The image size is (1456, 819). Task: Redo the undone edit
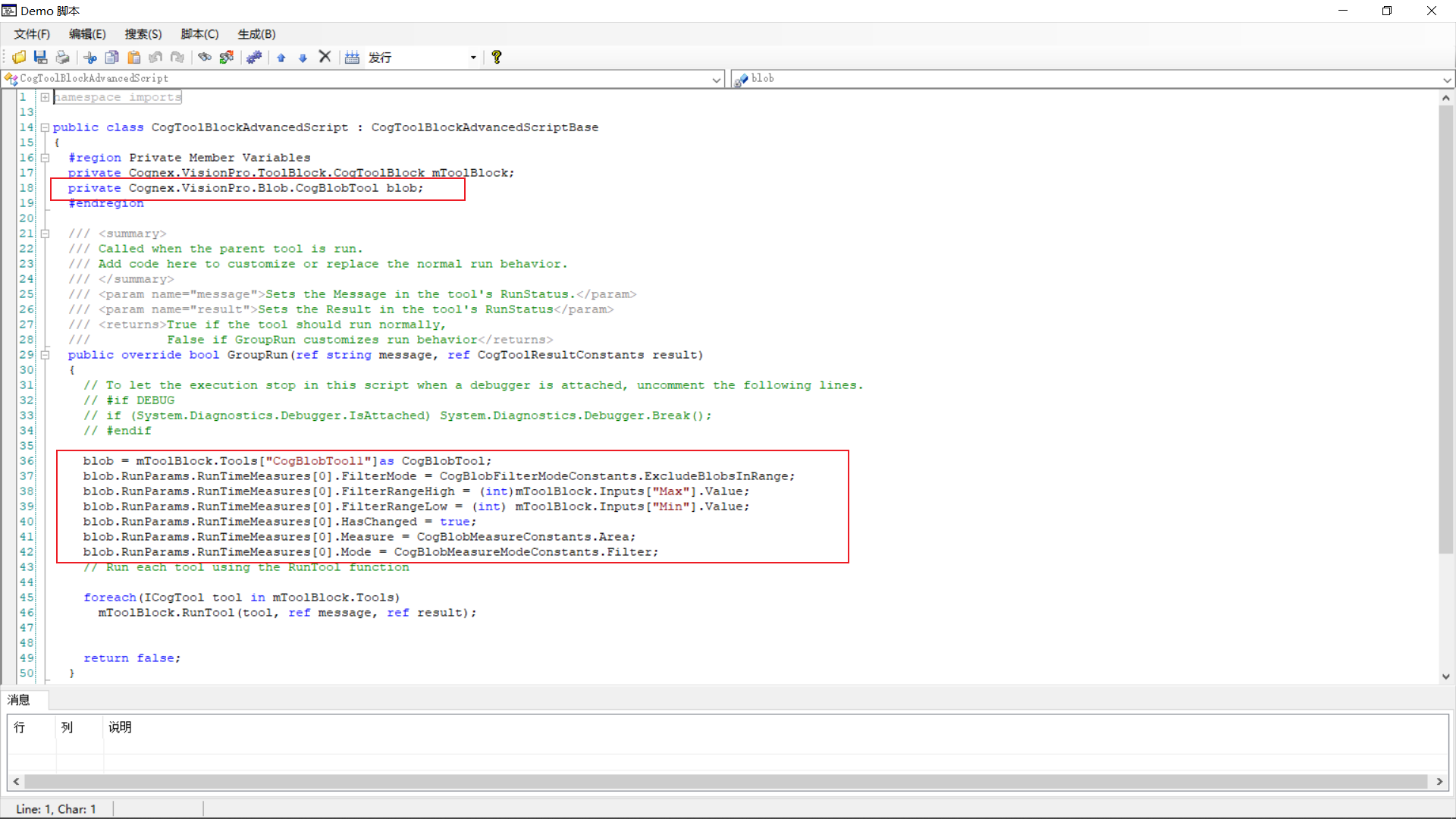pyautogui.click(x=177, y=57)
